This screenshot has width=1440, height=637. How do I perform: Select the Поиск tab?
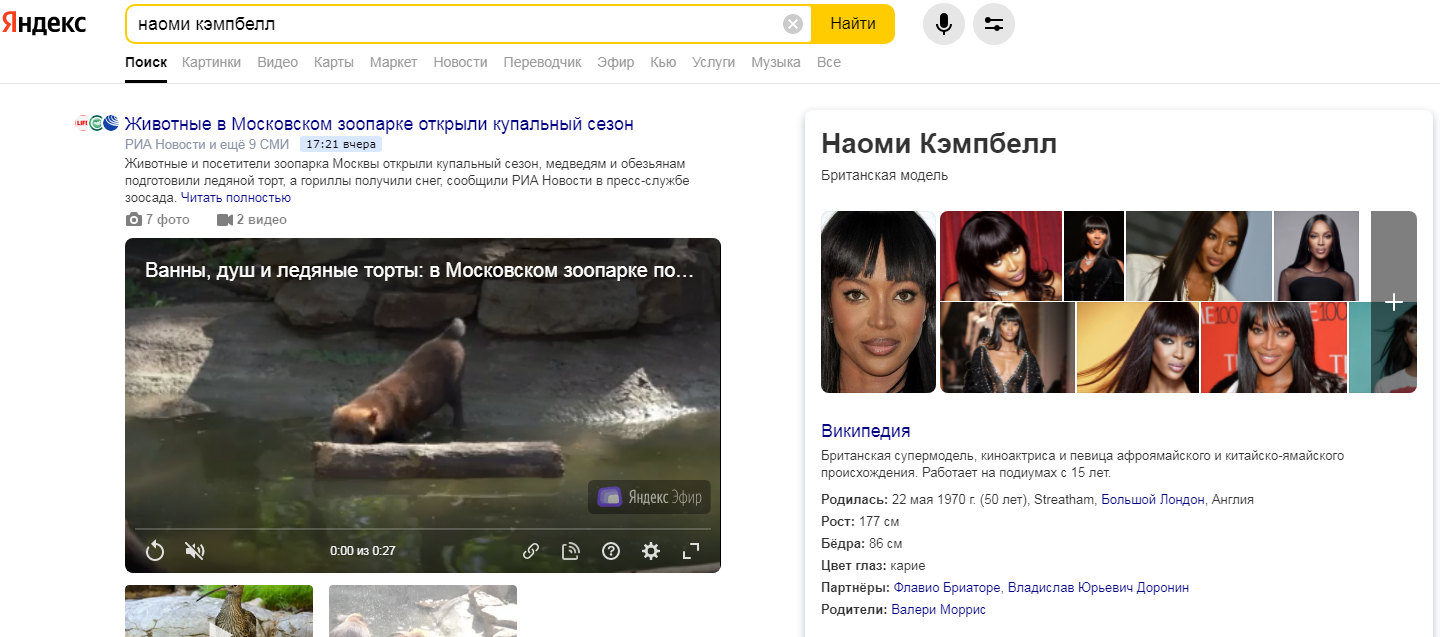(146, 62)
